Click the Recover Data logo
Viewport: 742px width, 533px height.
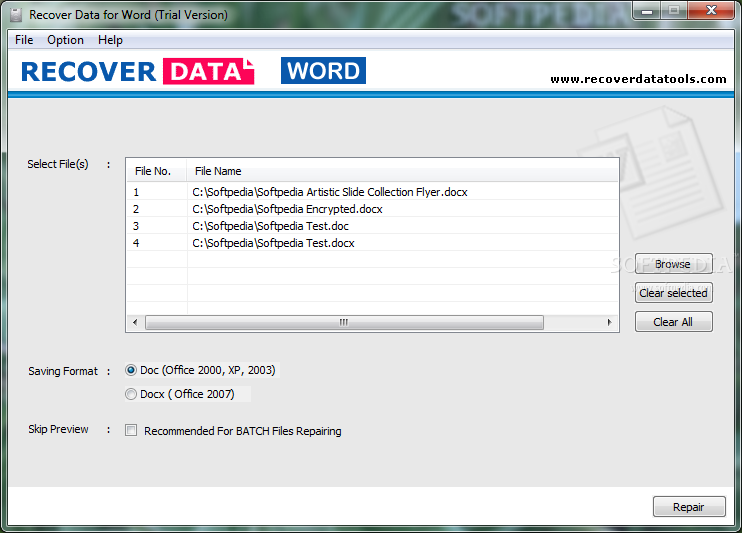tap(138, 71)
